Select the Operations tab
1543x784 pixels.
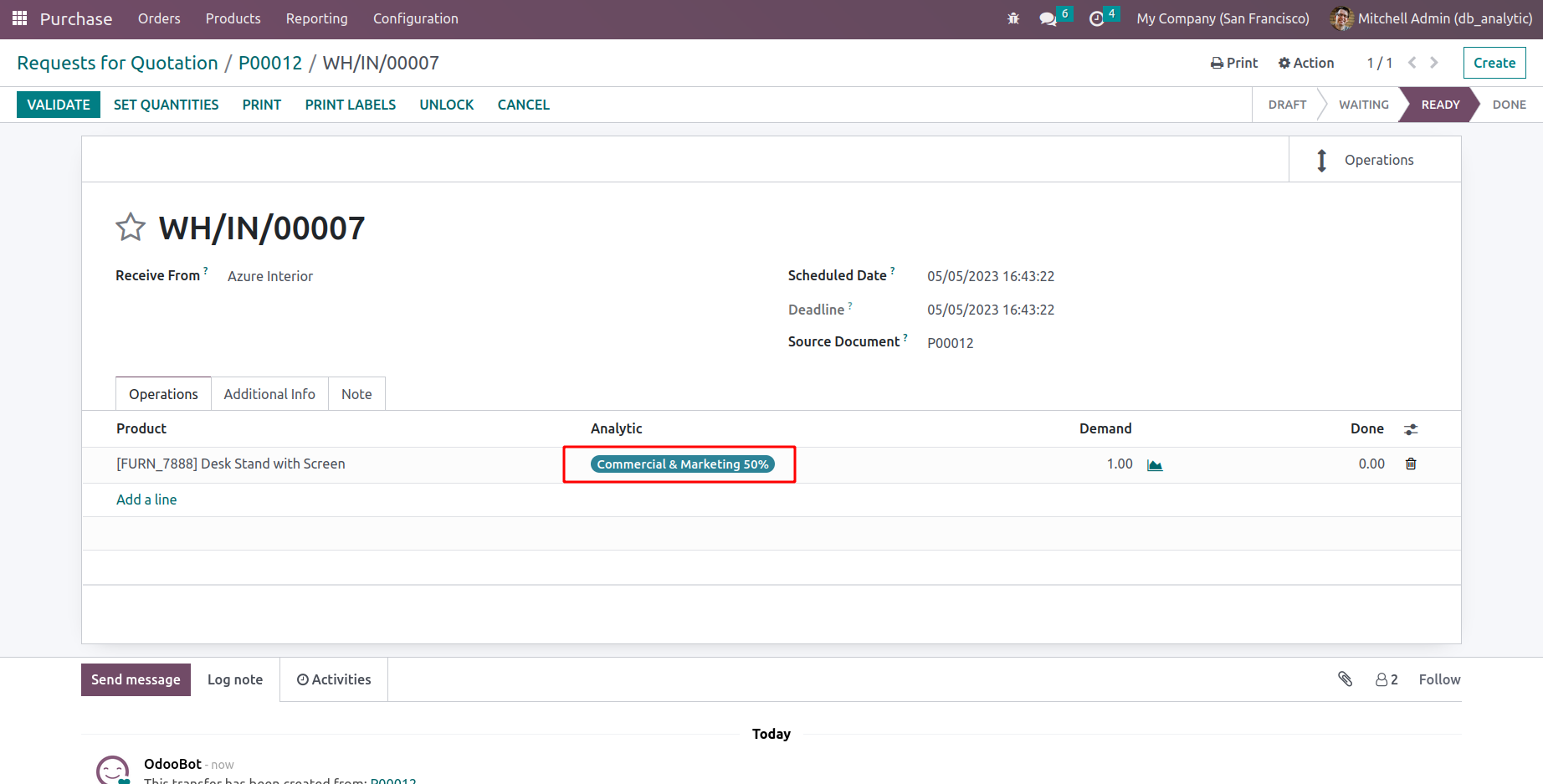pyautogui.click(x=163, y=394)
